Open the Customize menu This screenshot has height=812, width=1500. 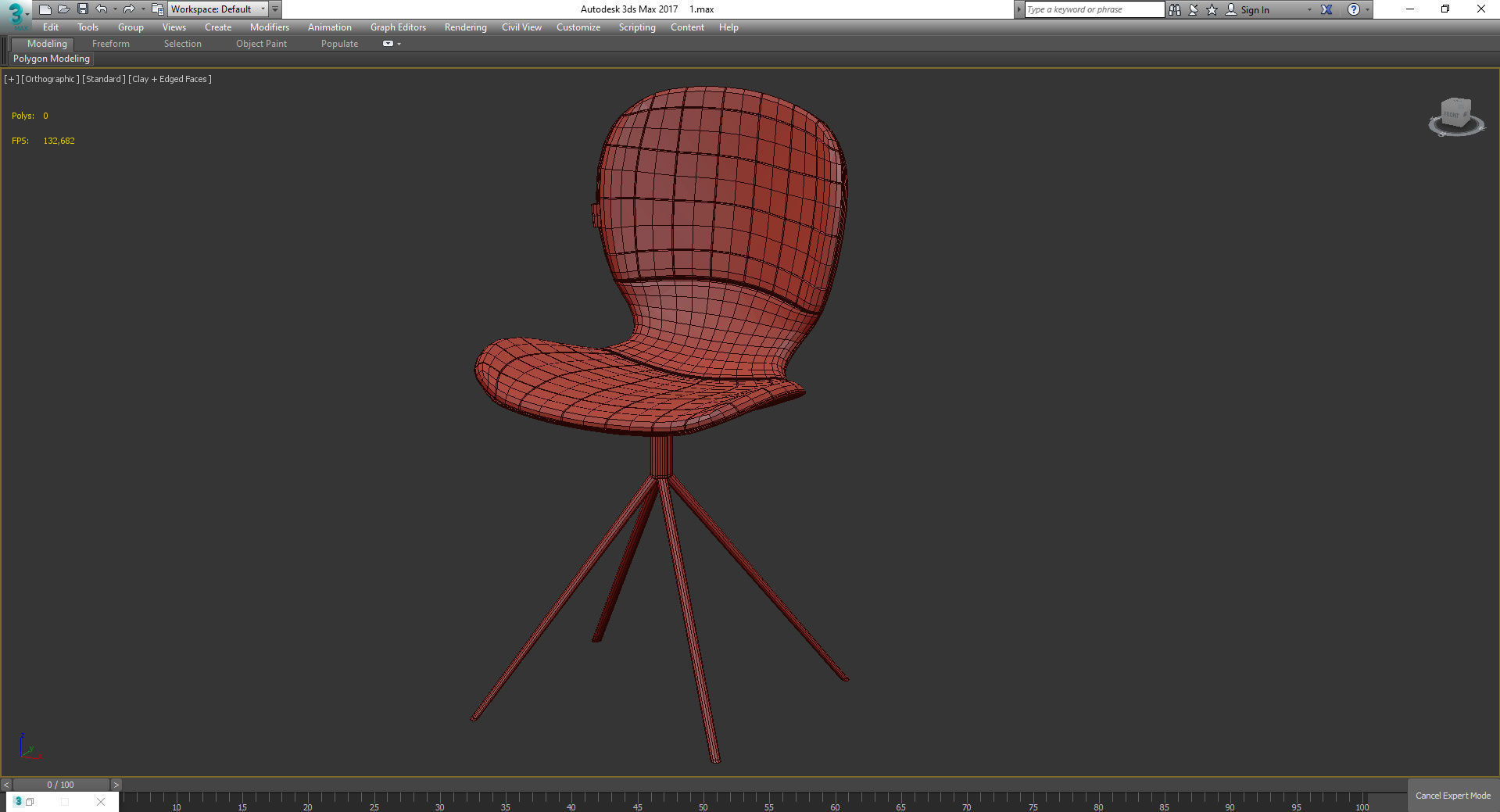point(578,27)
